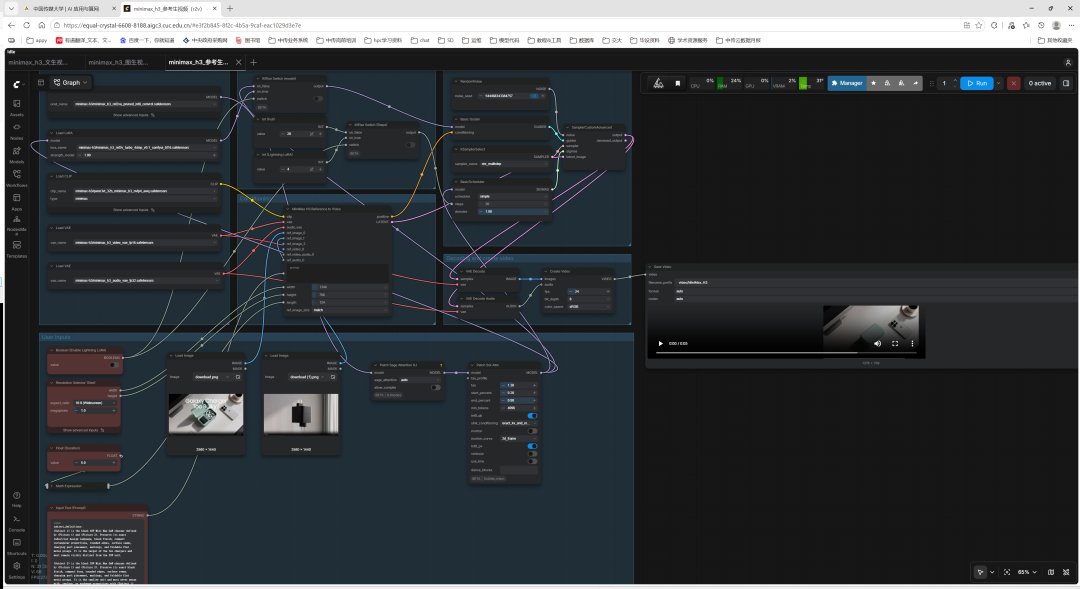Open the Manager button
This screenshot has width=1080, height=589.
click(x=847, y=83)
